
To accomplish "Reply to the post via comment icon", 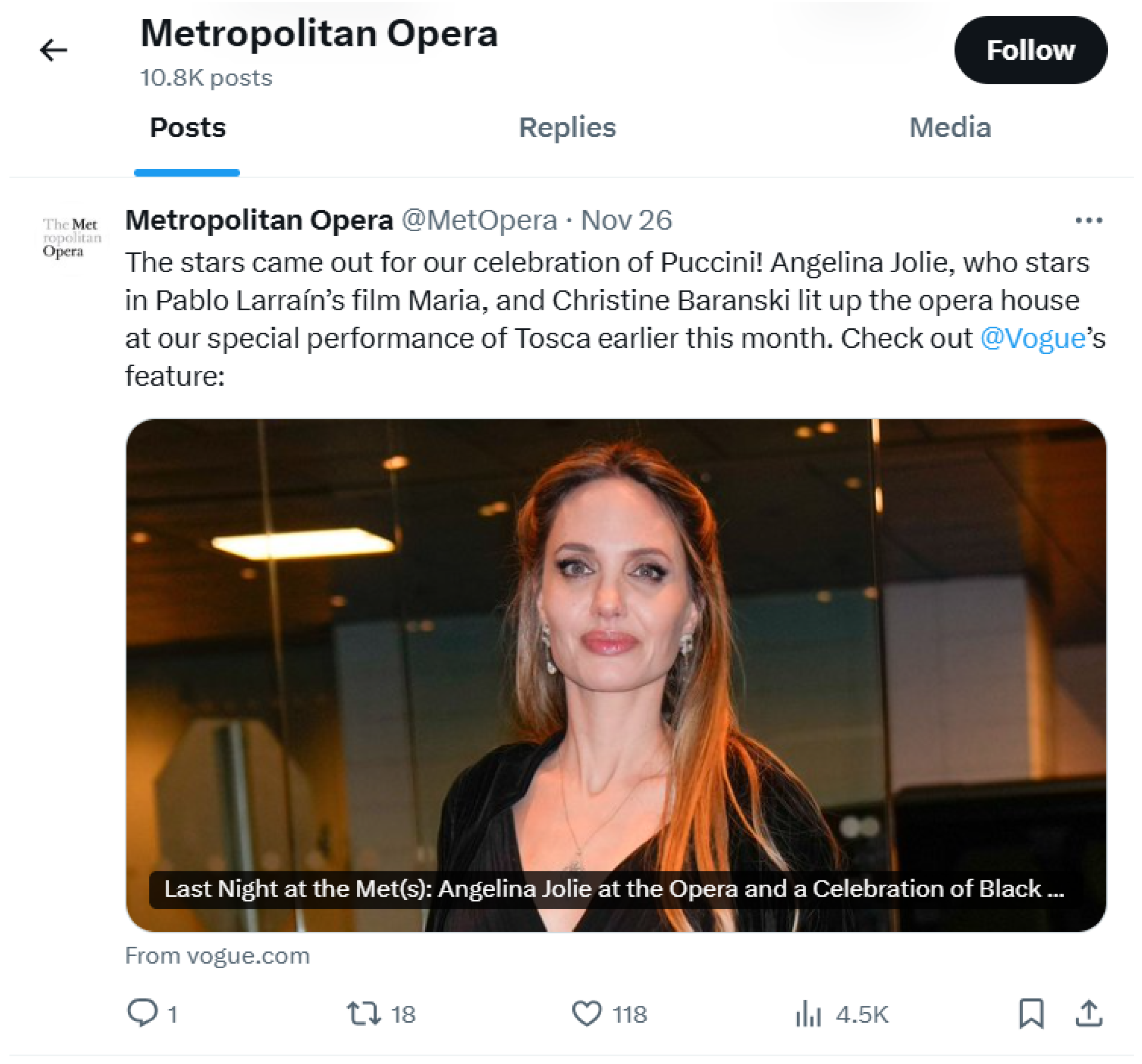I will click(142, 1013).
